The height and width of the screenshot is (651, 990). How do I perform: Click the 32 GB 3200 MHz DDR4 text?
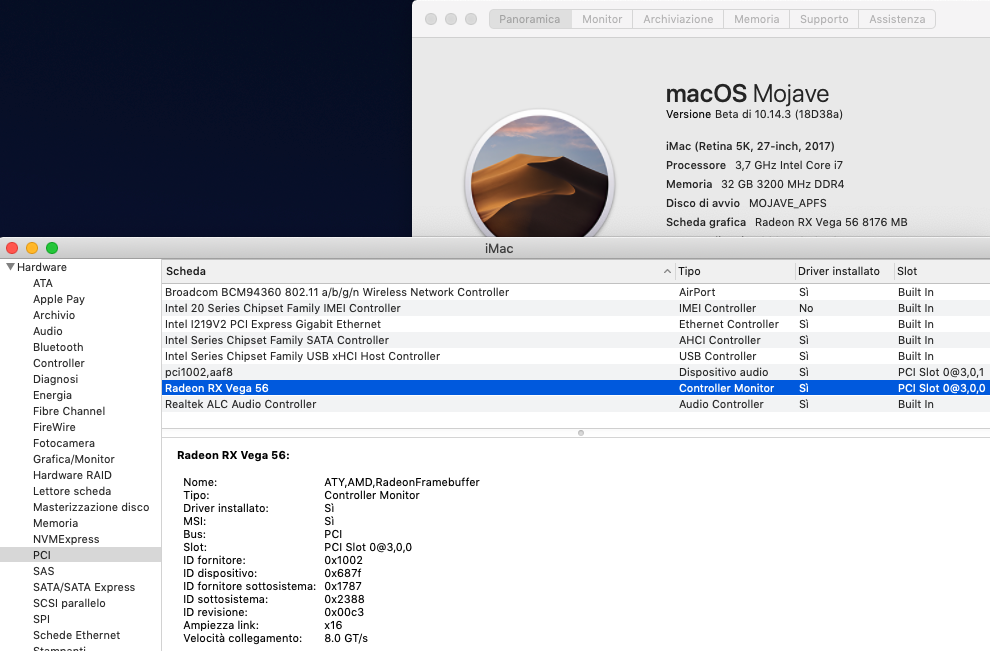tap(782, 184)
